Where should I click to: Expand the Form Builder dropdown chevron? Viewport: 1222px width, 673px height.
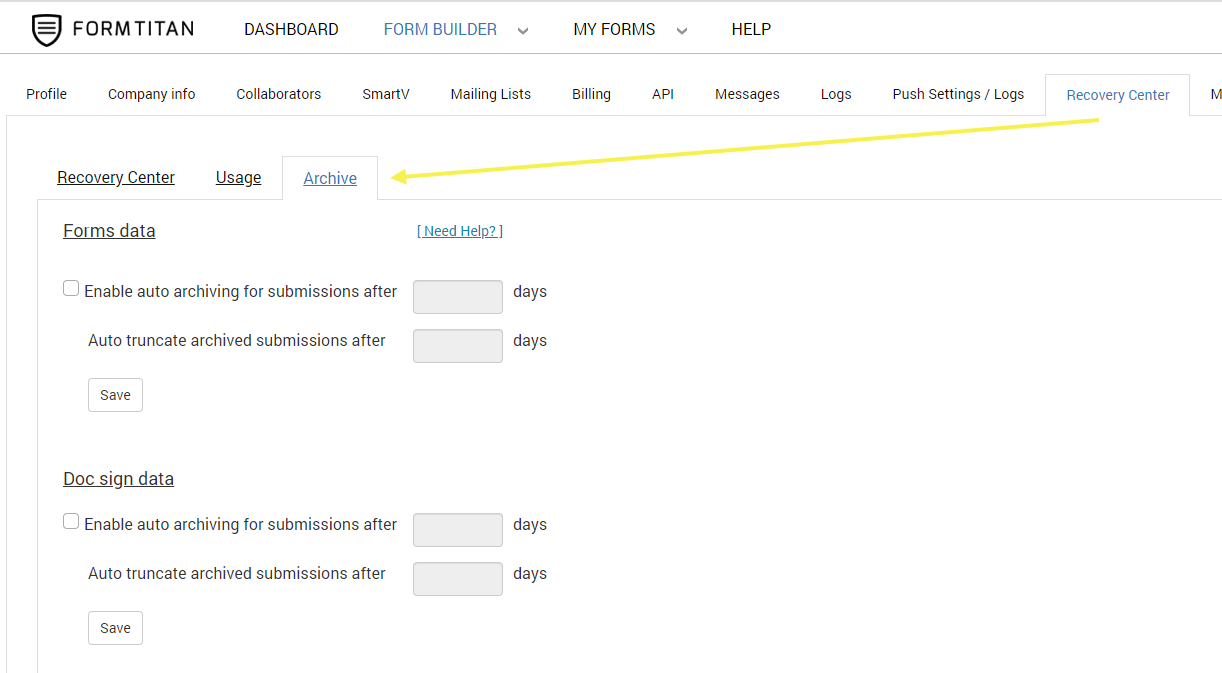point(522,31)
